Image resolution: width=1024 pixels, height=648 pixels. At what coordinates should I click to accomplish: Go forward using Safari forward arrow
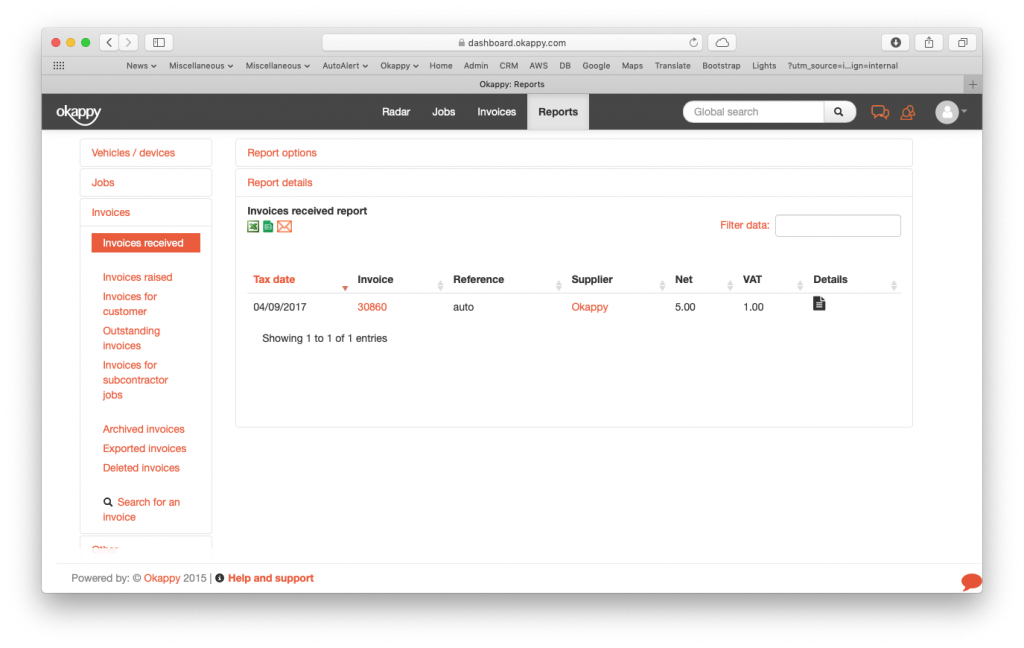129,42
